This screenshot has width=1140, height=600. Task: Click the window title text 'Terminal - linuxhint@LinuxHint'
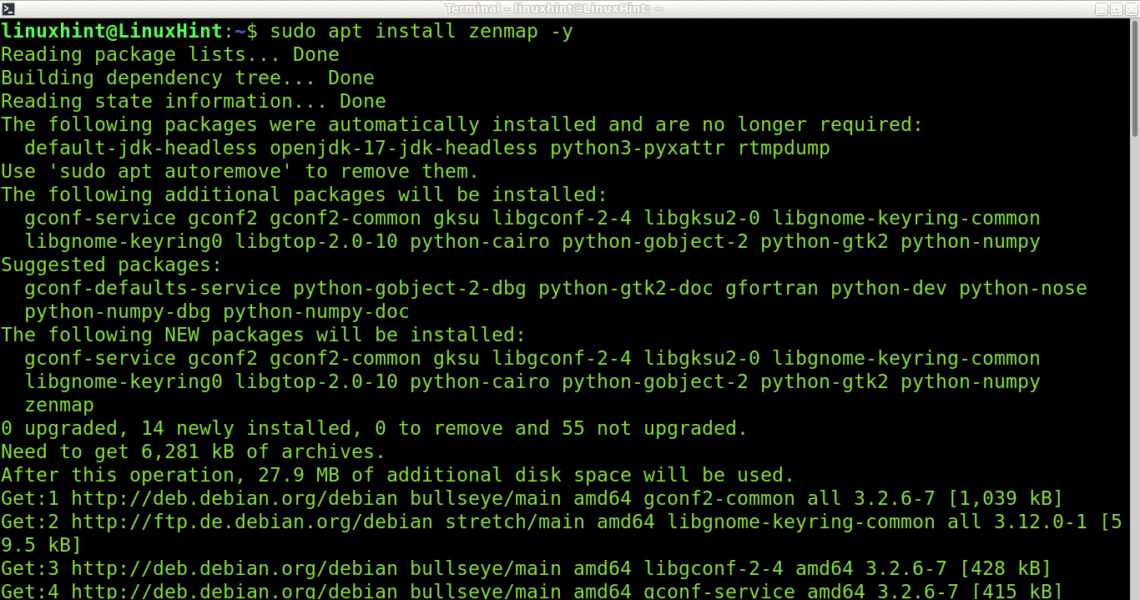[x=570, y=8]
